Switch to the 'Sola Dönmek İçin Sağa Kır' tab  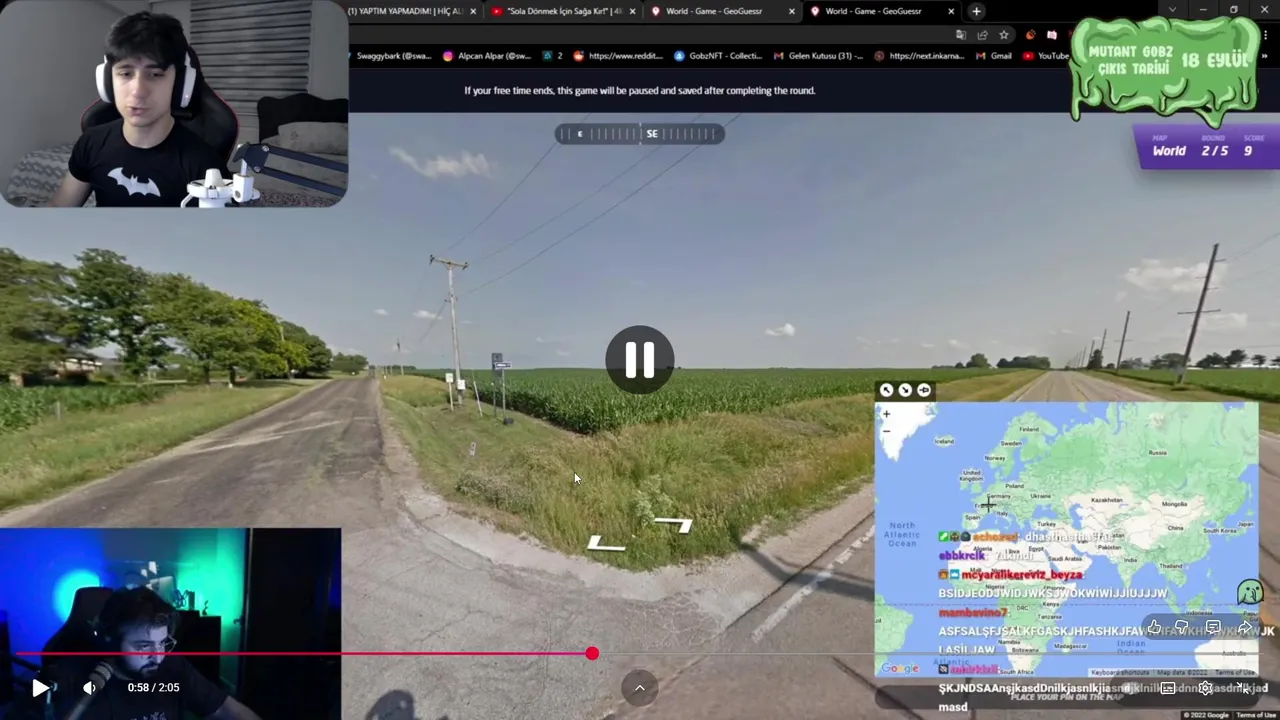pos(565,11)
